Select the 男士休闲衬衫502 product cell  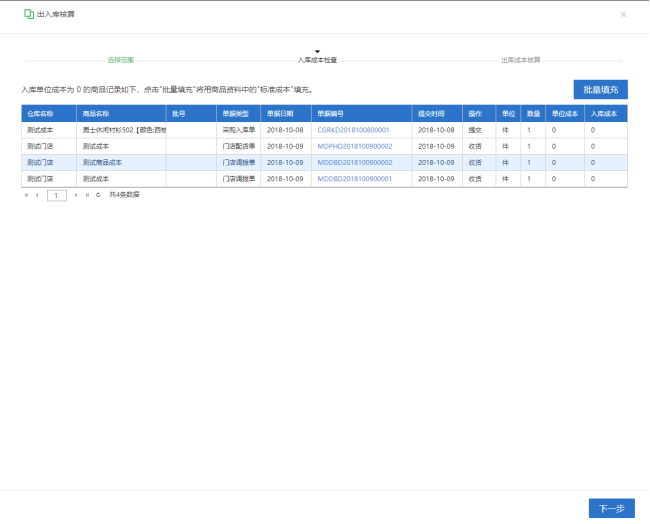click(x=121, y=130)
